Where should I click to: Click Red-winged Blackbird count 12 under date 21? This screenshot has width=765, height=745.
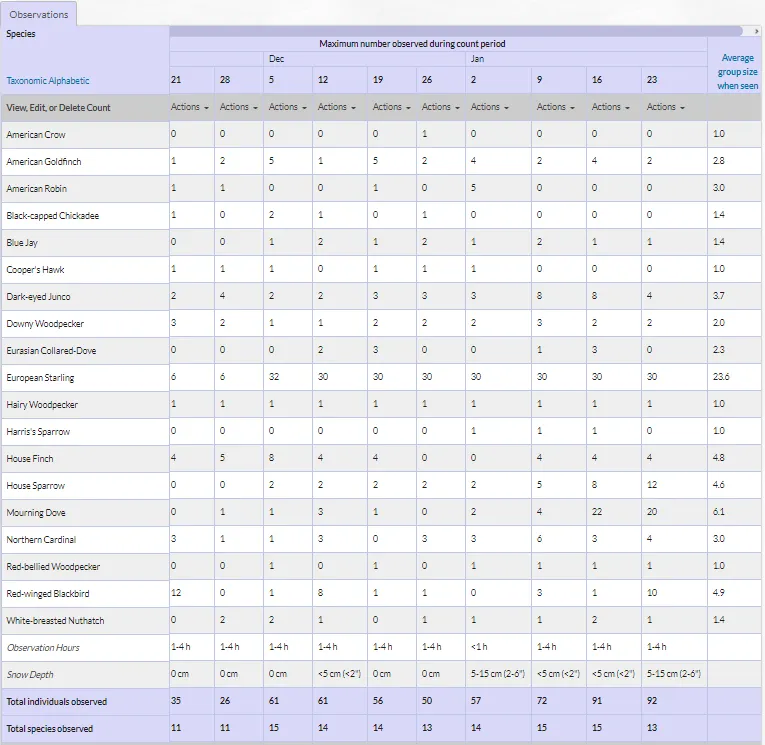pos(176,593)
